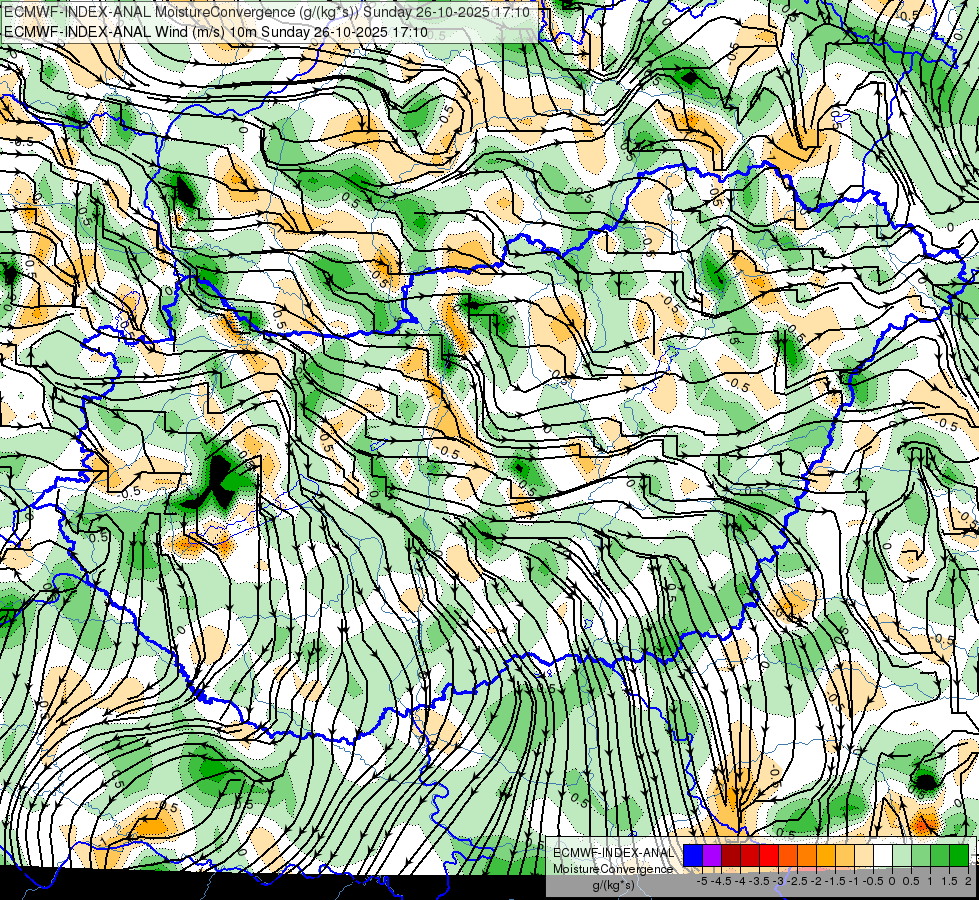This screenshot has width=979, height=900.
Task: Click the 'Wind (m/s) 10m' title line
Action: tap(216, 32)
